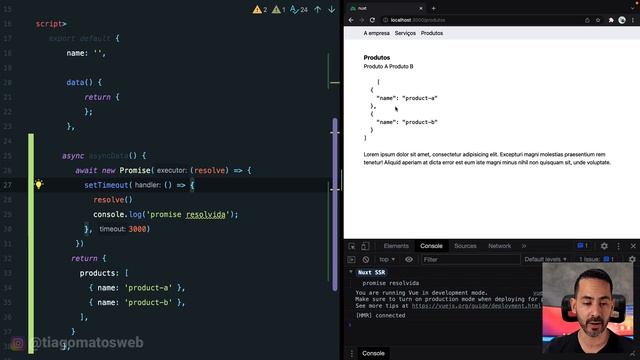The height and width of the screenshot is (360, 640).
Task: Open the browser profile avatar
Action: click(x=622, y=20)
